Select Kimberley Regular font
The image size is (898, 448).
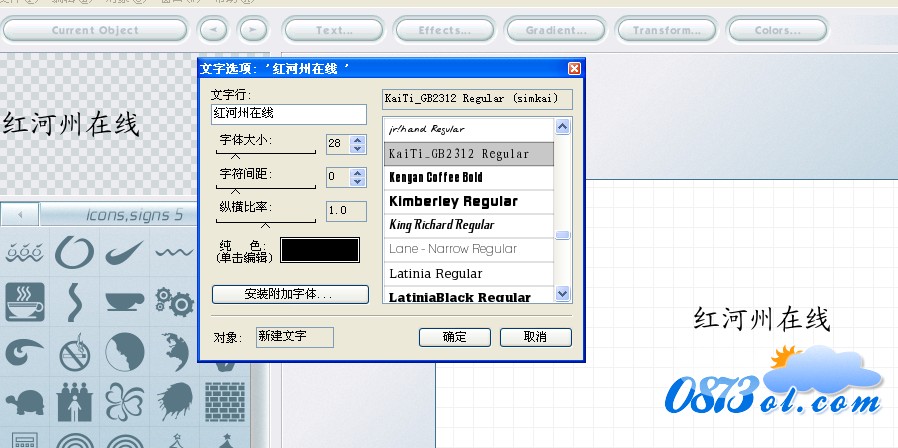[x=469, y=202]
